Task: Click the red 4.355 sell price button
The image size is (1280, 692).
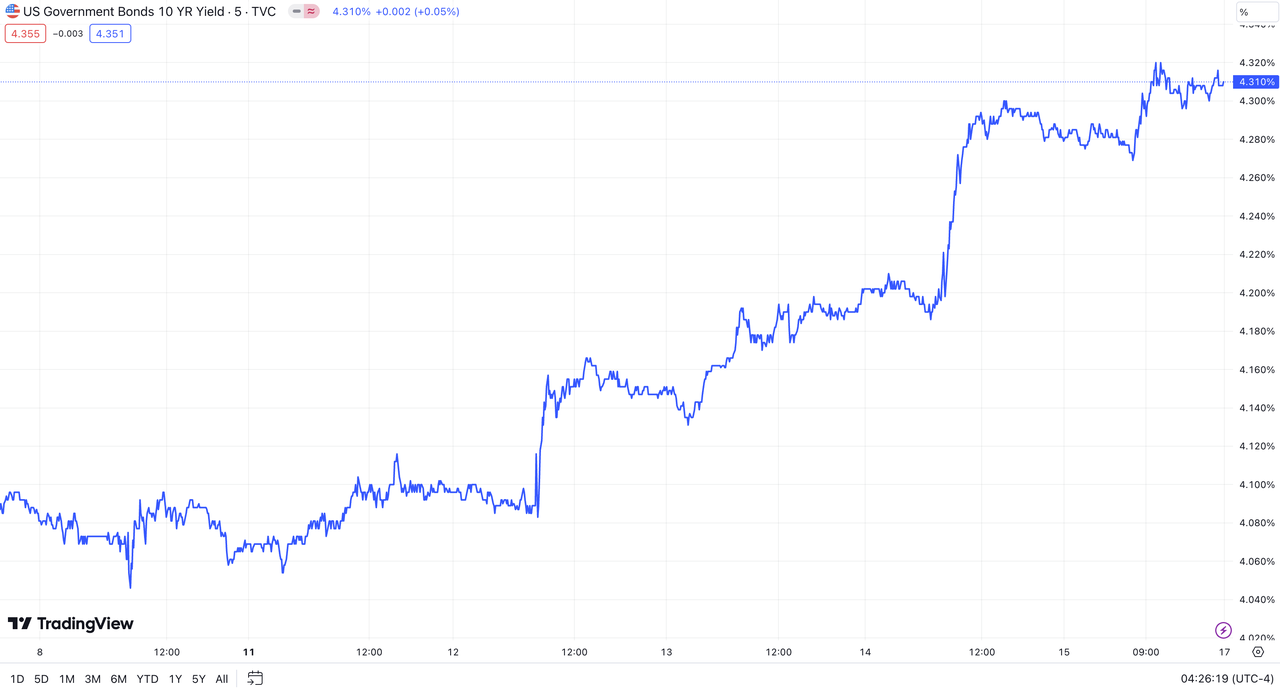Action: (24, 34)
